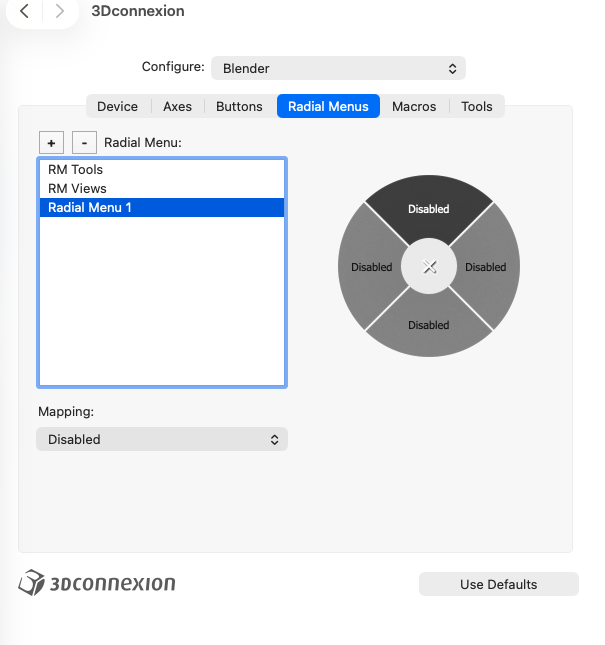This screenshot has height=645, width=605.
Task: Open the Configure Blender dropdown
Action: [x=338, y=68]
